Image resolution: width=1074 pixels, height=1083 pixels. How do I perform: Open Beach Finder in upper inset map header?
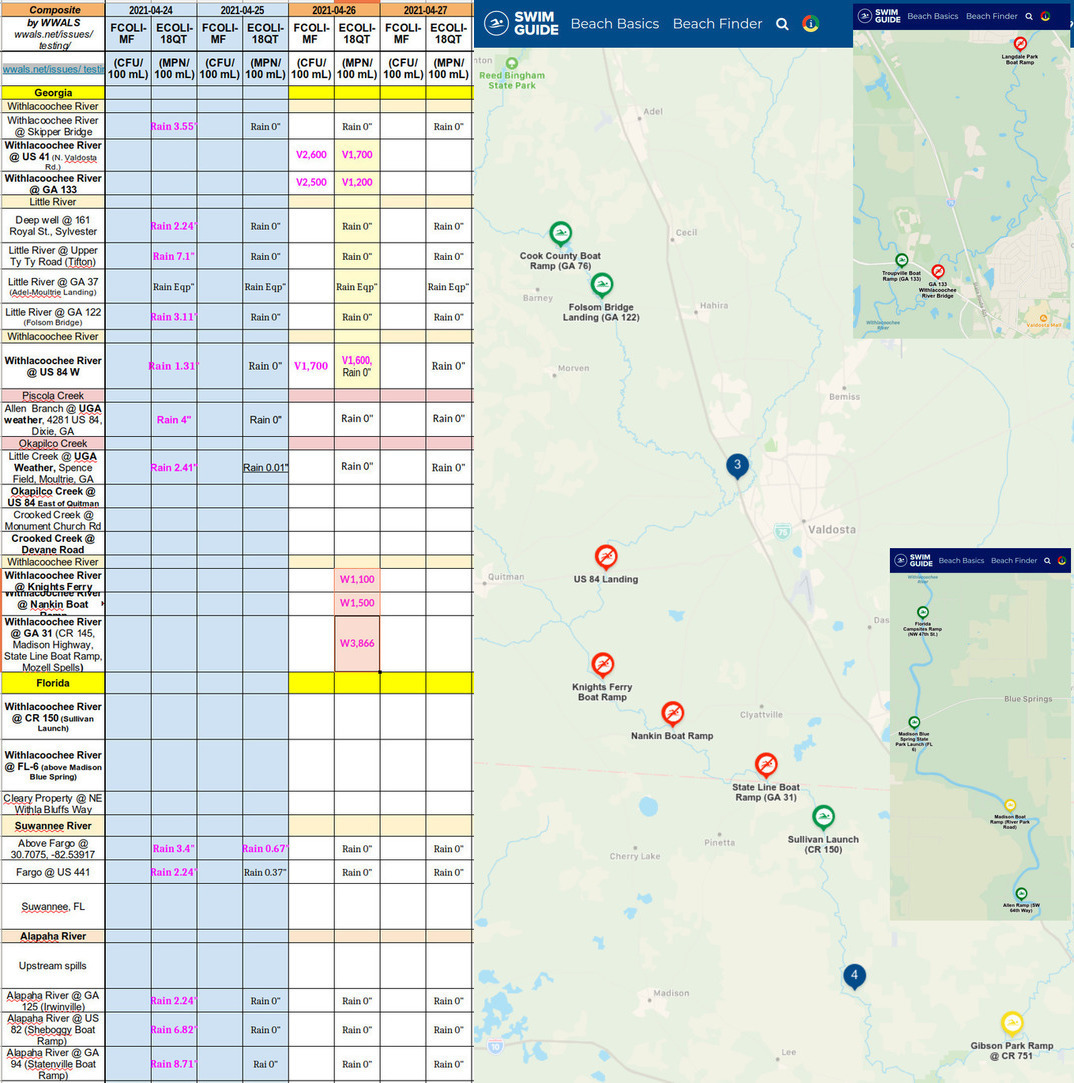pos(991,16)
